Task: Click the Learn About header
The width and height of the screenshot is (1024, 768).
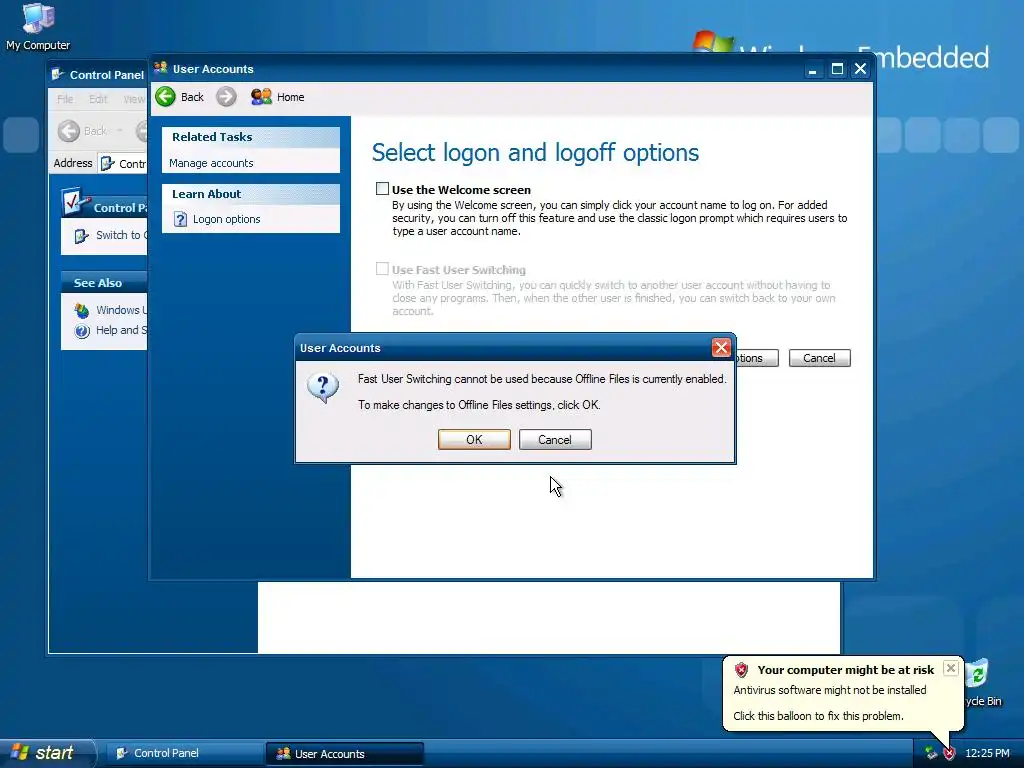Action: (x=251, y=194)
